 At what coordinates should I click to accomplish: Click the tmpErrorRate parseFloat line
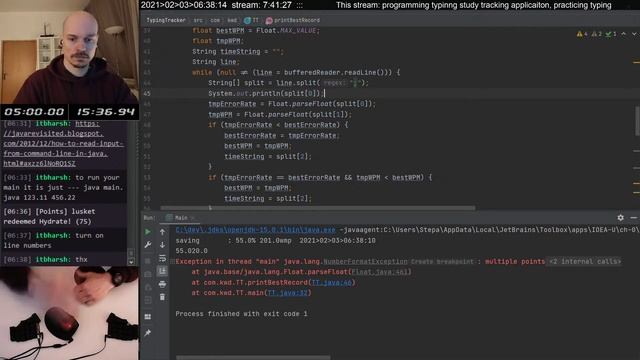coord(291,104)
